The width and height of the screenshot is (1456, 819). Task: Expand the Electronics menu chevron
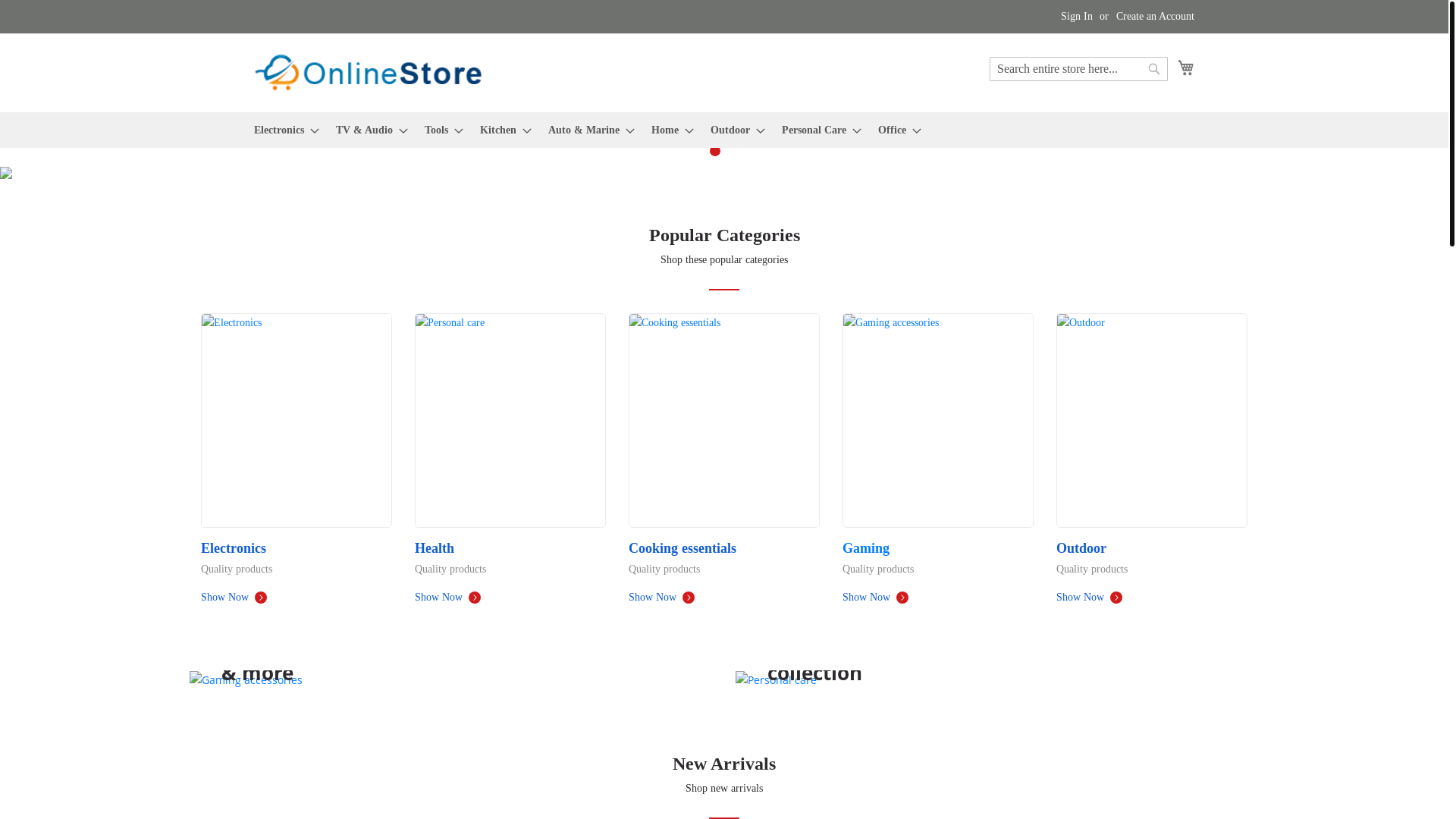click(315, 131)
